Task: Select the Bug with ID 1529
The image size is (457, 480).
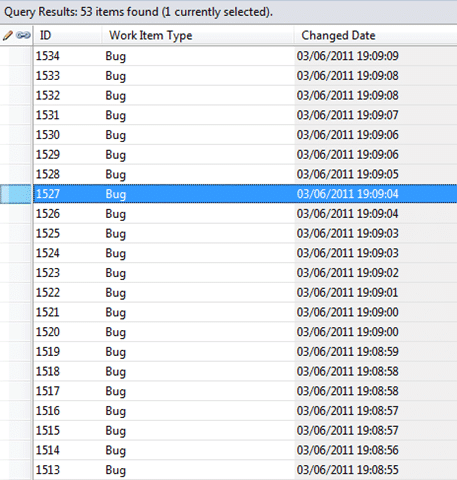Action: [245, 154]
